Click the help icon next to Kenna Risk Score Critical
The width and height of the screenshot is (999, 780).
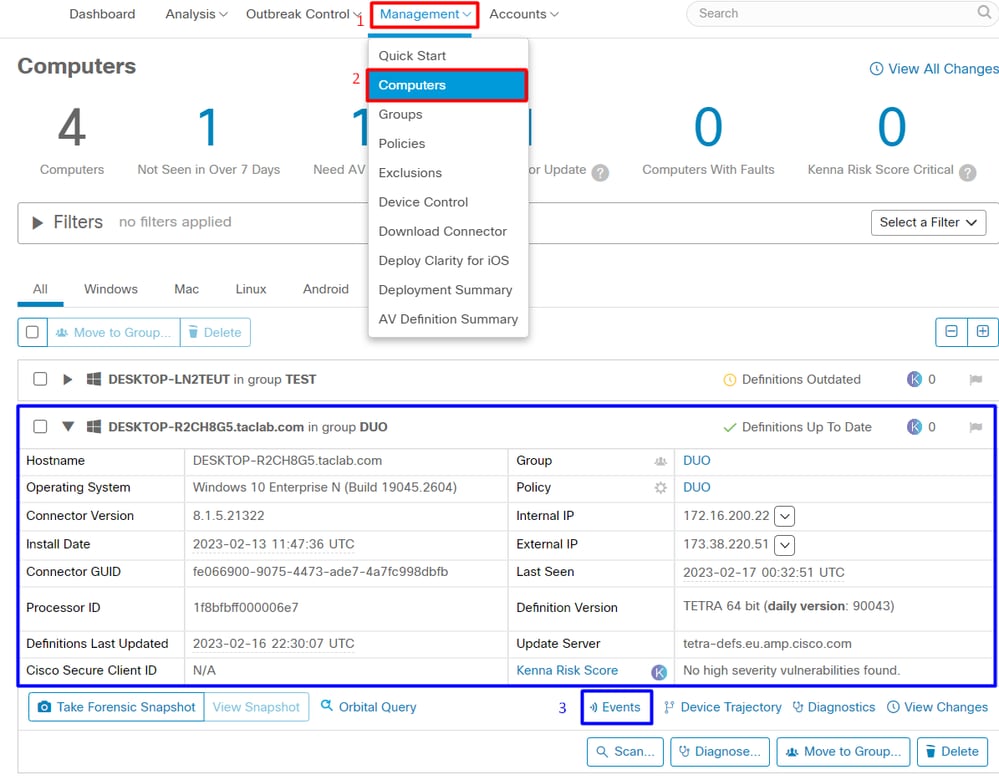click(x=967, y=172)
